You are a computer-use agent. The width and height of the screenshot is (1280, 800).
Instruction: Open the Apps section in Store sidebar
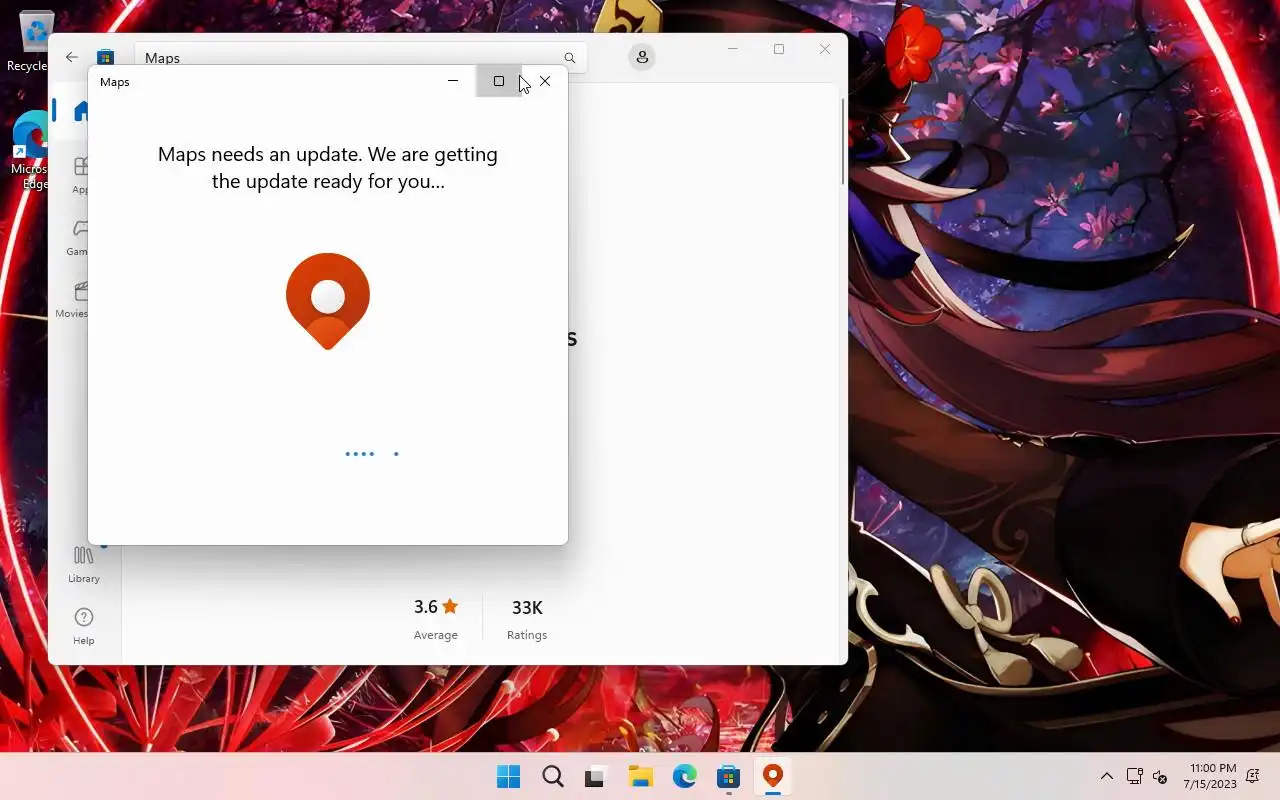[x=81, y=173]
